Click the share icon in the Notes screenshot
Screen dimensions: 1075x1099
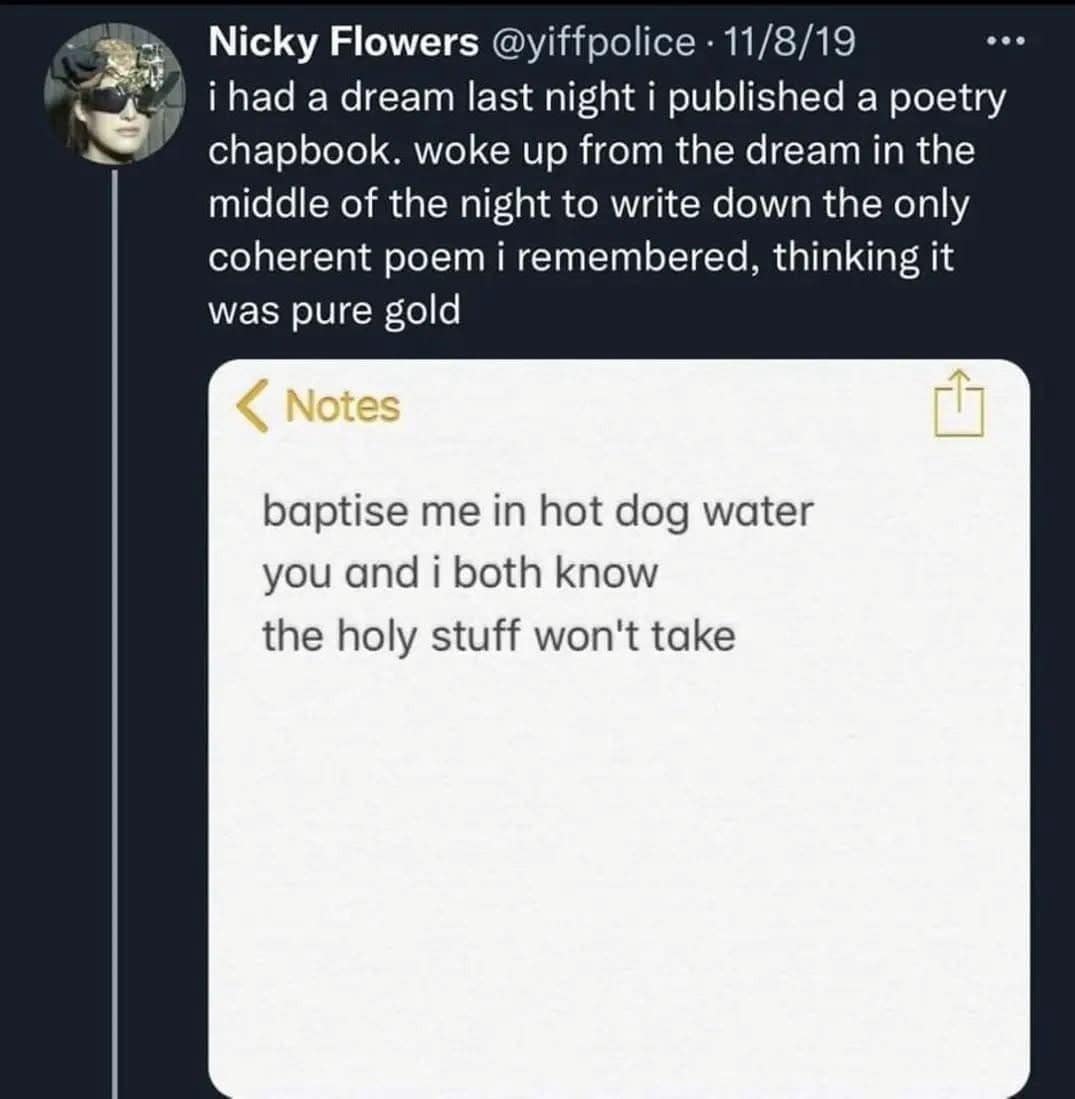(x=961, y=403)
